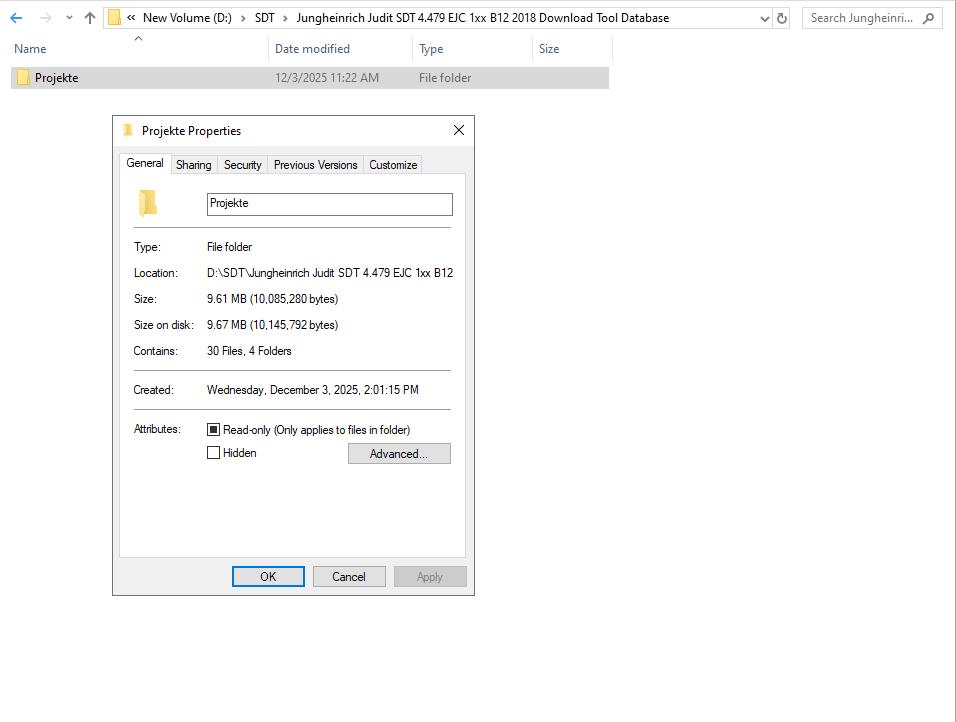Select SDT breadcrumb in address bar
The image size is (956, 722).
click(265, 18)
